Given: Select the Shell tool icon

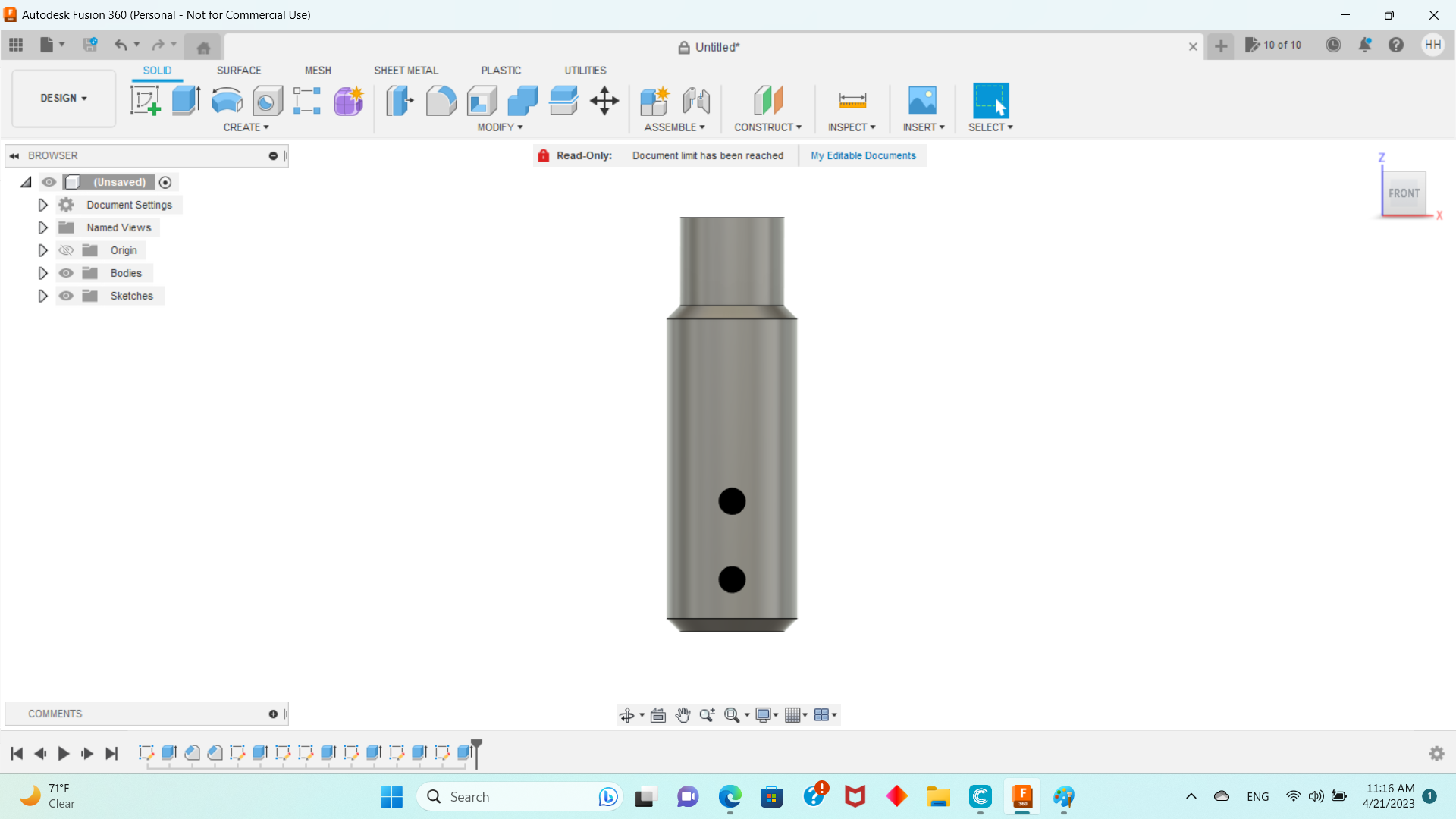Looking at the screenshot, I should click(x=482, y=100).
